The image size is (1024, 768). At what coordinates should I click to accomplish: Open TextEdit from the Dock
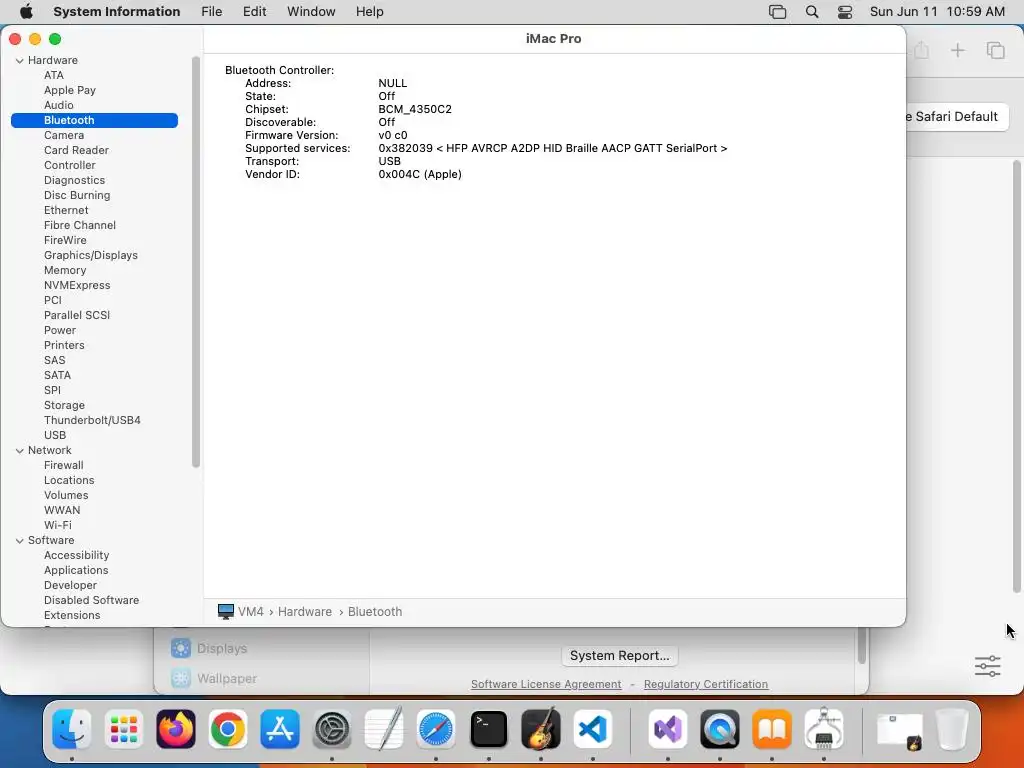(x=384, y=729)
